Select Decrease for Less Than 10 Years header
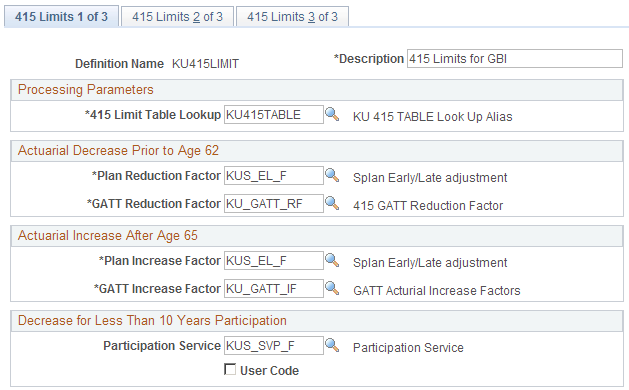 [152, 321]
